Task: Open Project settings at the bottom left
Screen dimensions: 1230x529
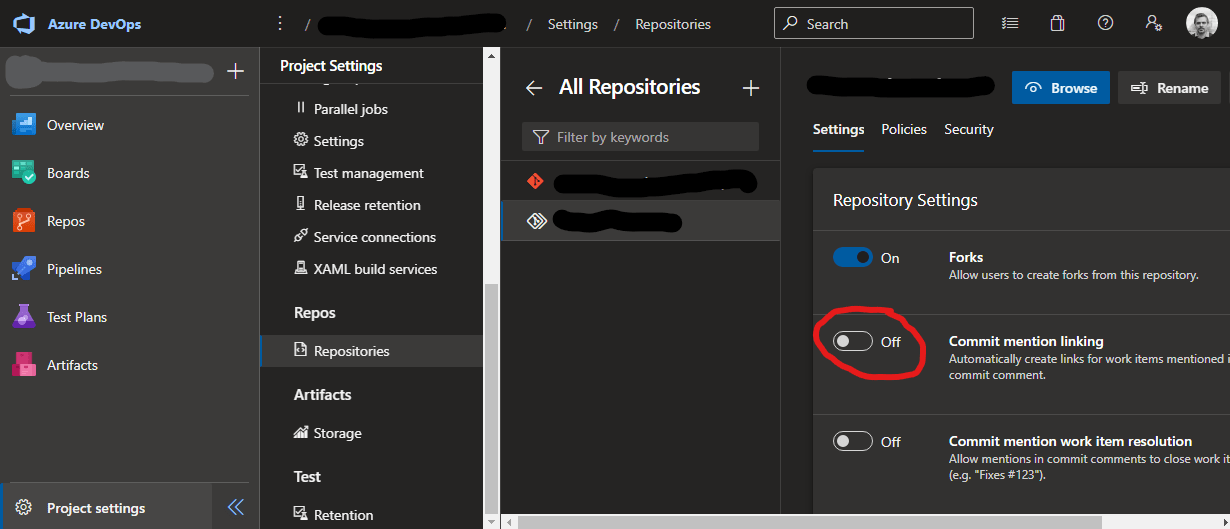Action: (106, 508)
